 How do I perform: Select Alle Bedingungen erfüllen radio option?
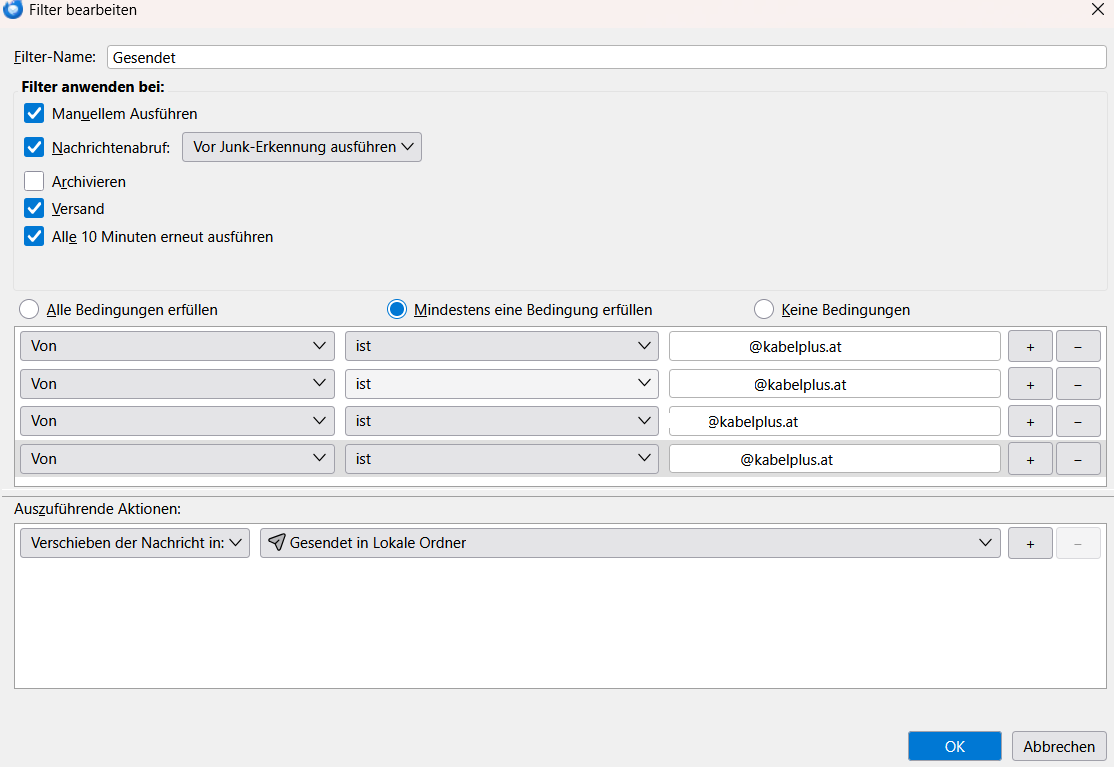pyautogui.click(x=30, y=309)
